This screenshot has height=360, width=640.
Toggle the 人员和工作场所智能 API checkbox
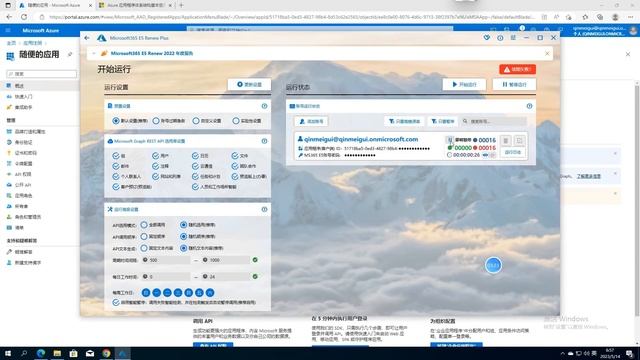coord(195,187)
